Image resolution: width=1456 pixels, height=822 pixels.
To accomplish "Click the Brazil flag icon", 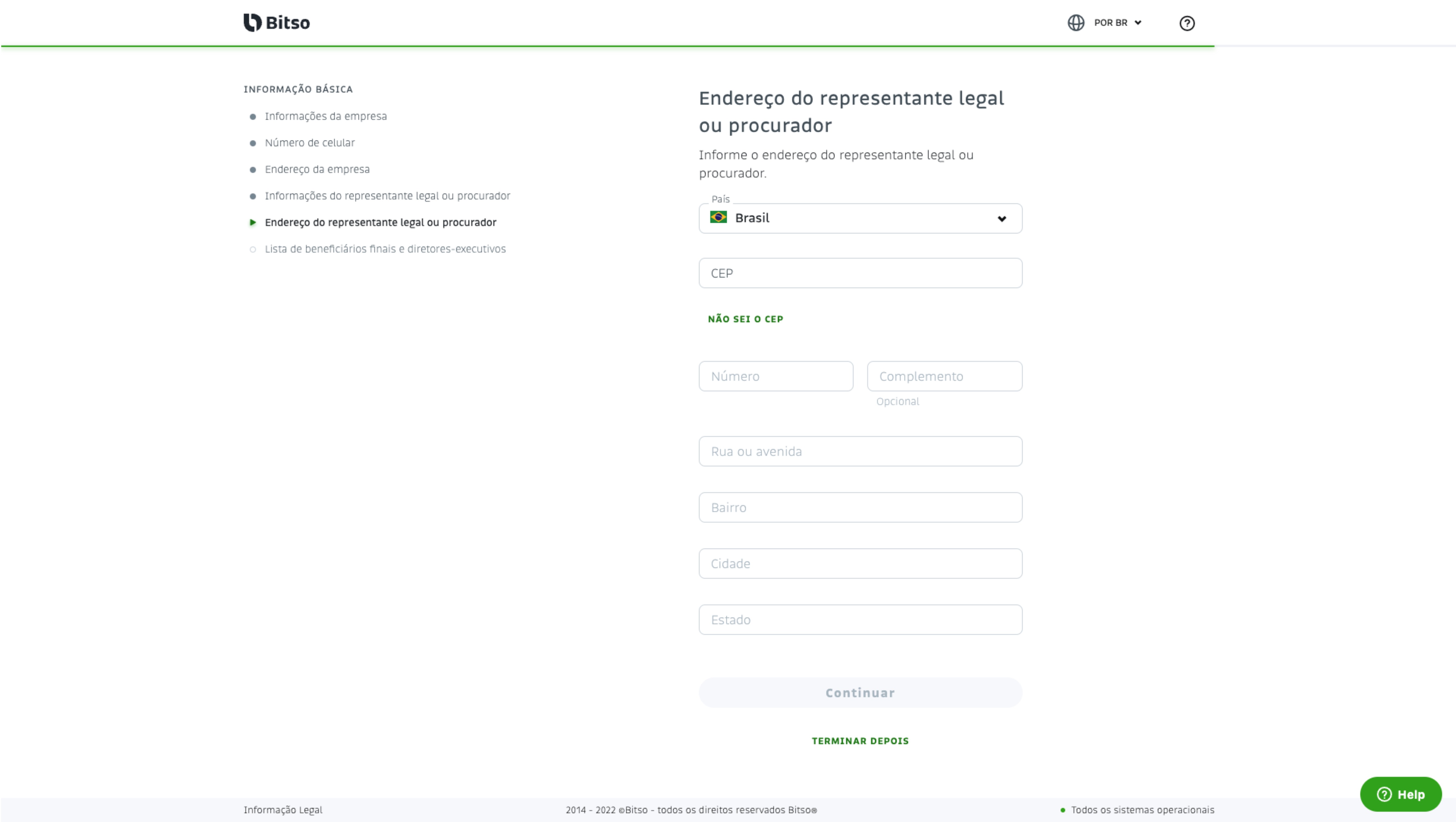I will coord(718,217).
